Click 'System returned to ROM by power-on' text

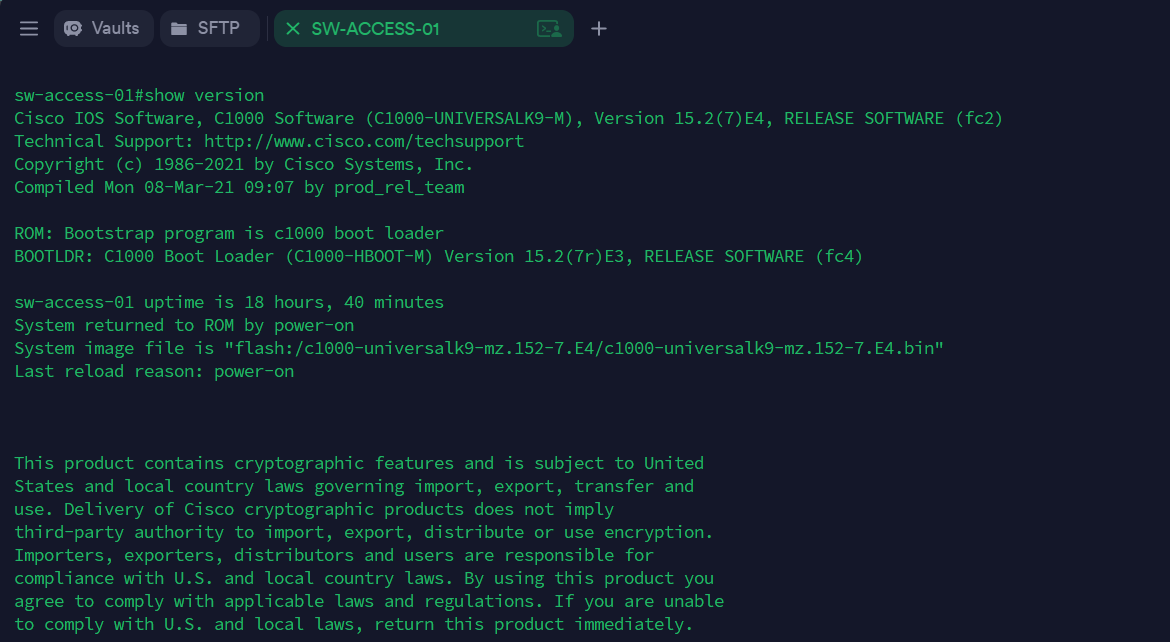[x=184, y=325]
